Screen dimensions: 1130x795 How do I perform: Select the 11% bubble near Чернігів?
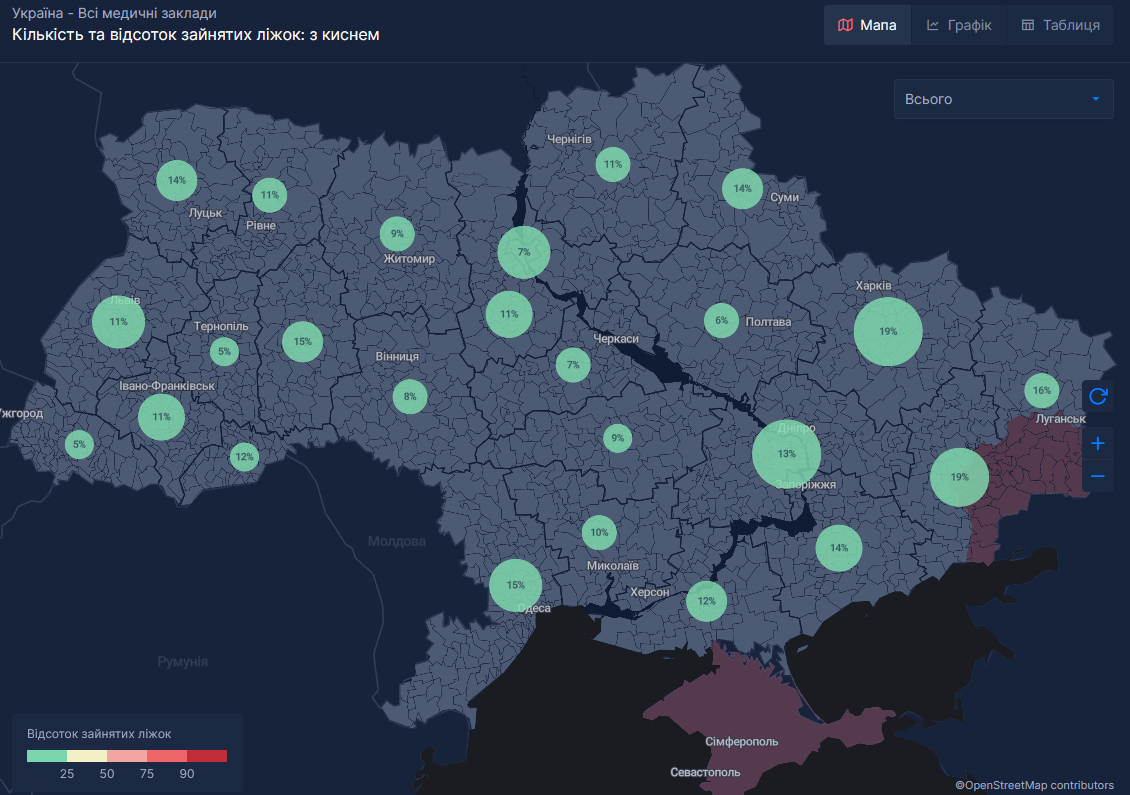613,164
